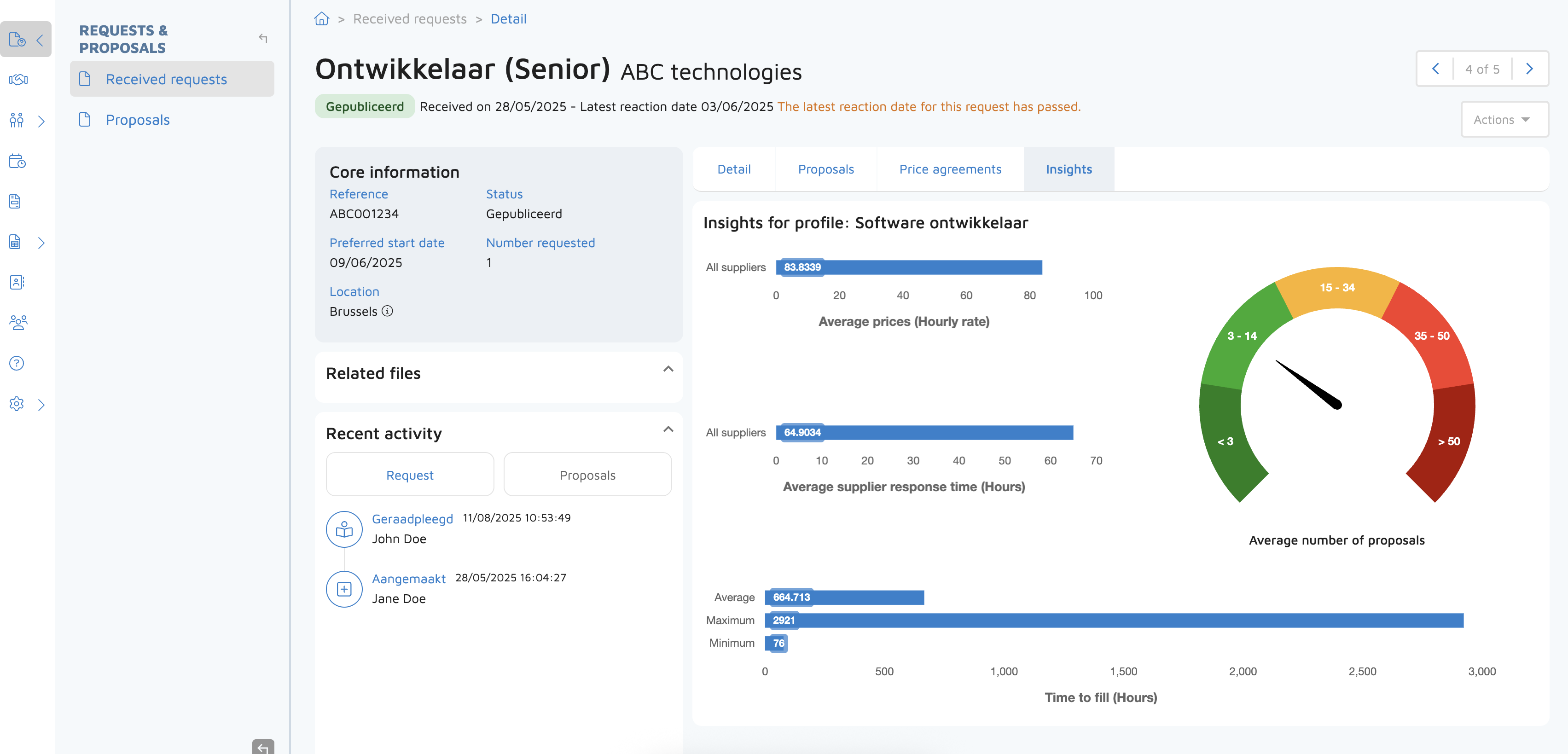Collapse the Related files section
This screenshot has width=1568, height=754.
point(668,369)
